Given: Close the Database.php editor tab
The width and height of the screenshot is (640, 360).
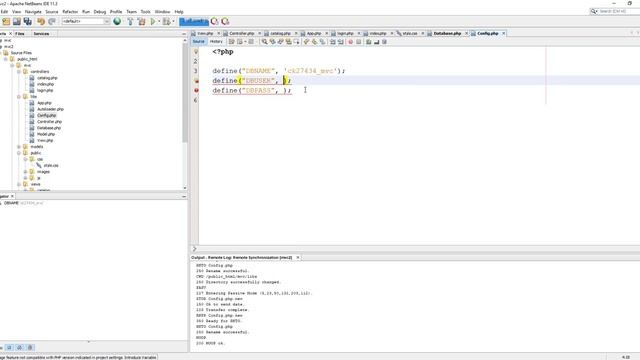Looking at the screenshot, I should click(466, 33).
